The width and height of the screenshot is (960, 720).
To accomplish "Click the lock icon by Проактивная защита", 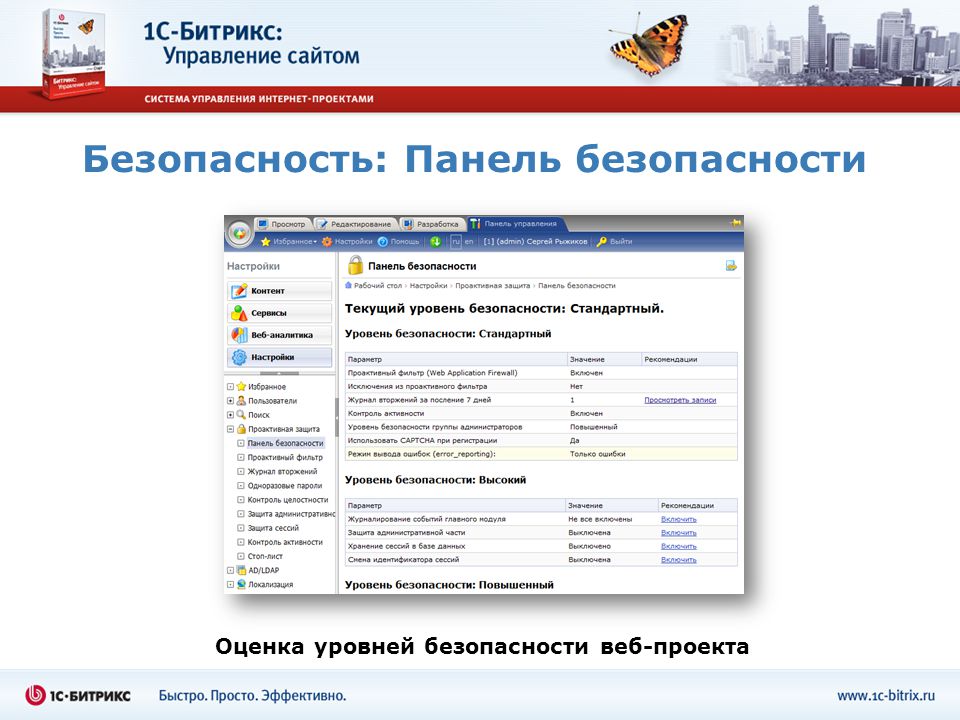I will pyautogui.click(x=241, y=429).
